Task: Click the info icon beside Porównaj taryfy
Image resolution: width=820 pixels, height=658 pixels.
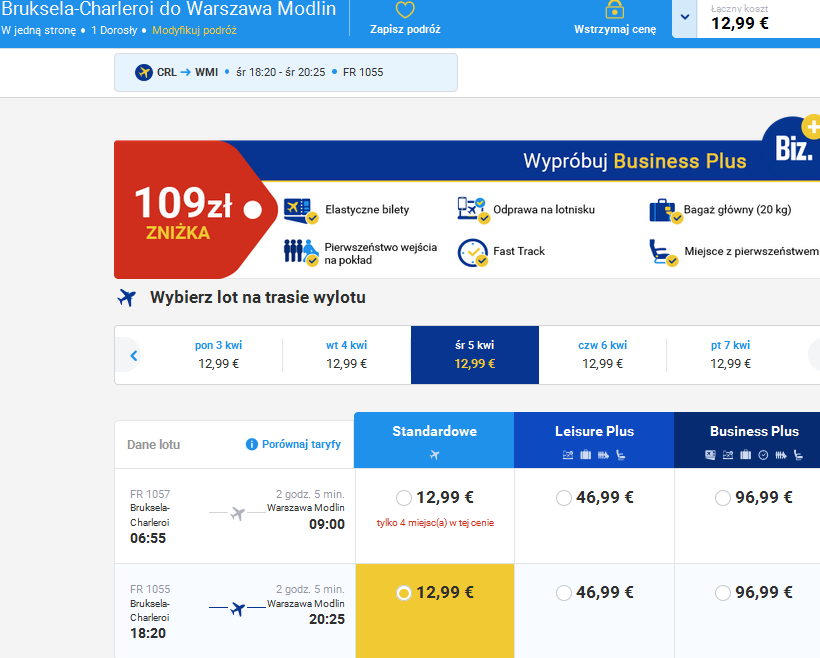Action: (x=252, y=445)
